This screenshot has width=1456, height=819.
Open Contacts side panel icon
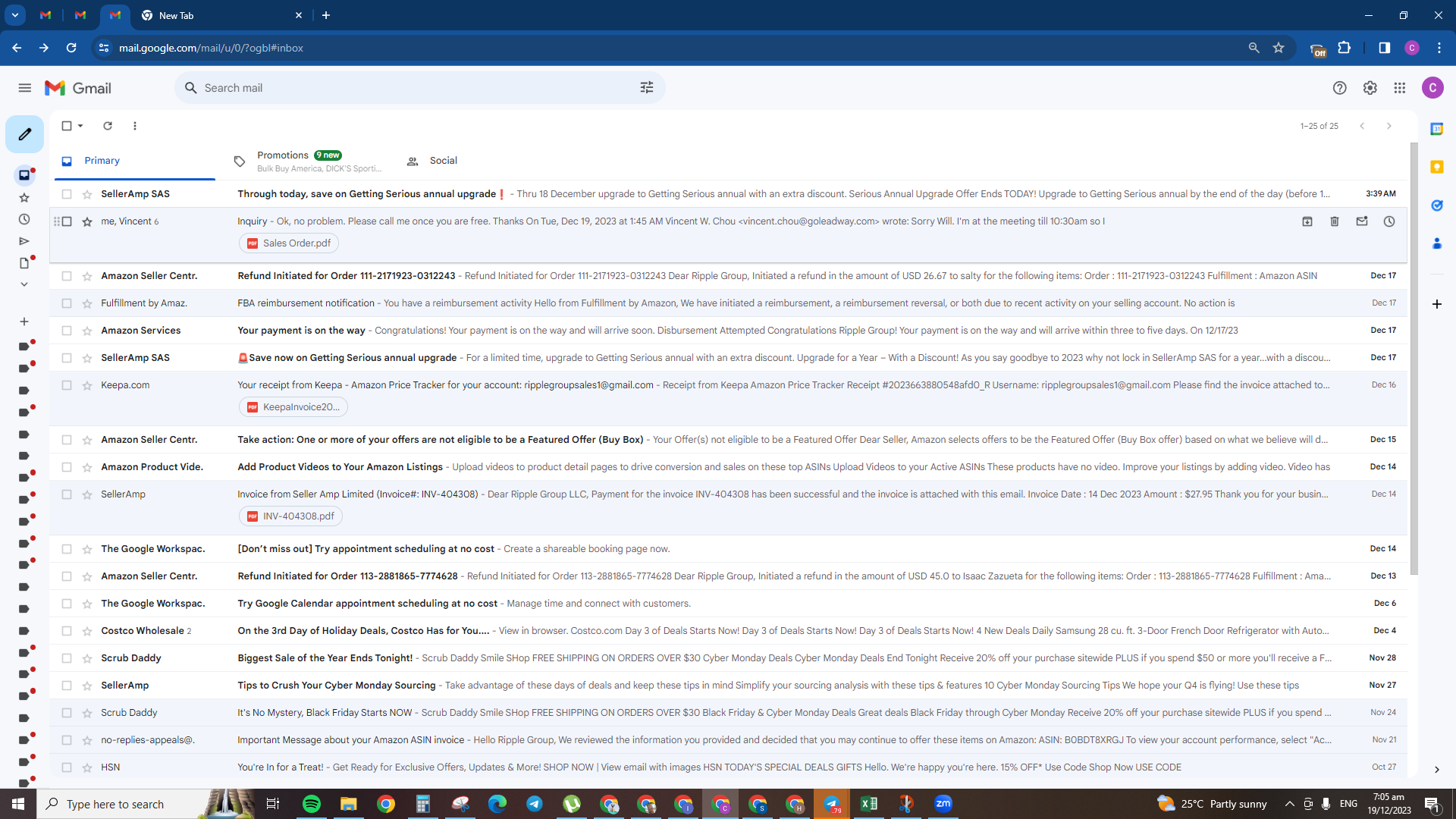click(x=1436, y=243)
